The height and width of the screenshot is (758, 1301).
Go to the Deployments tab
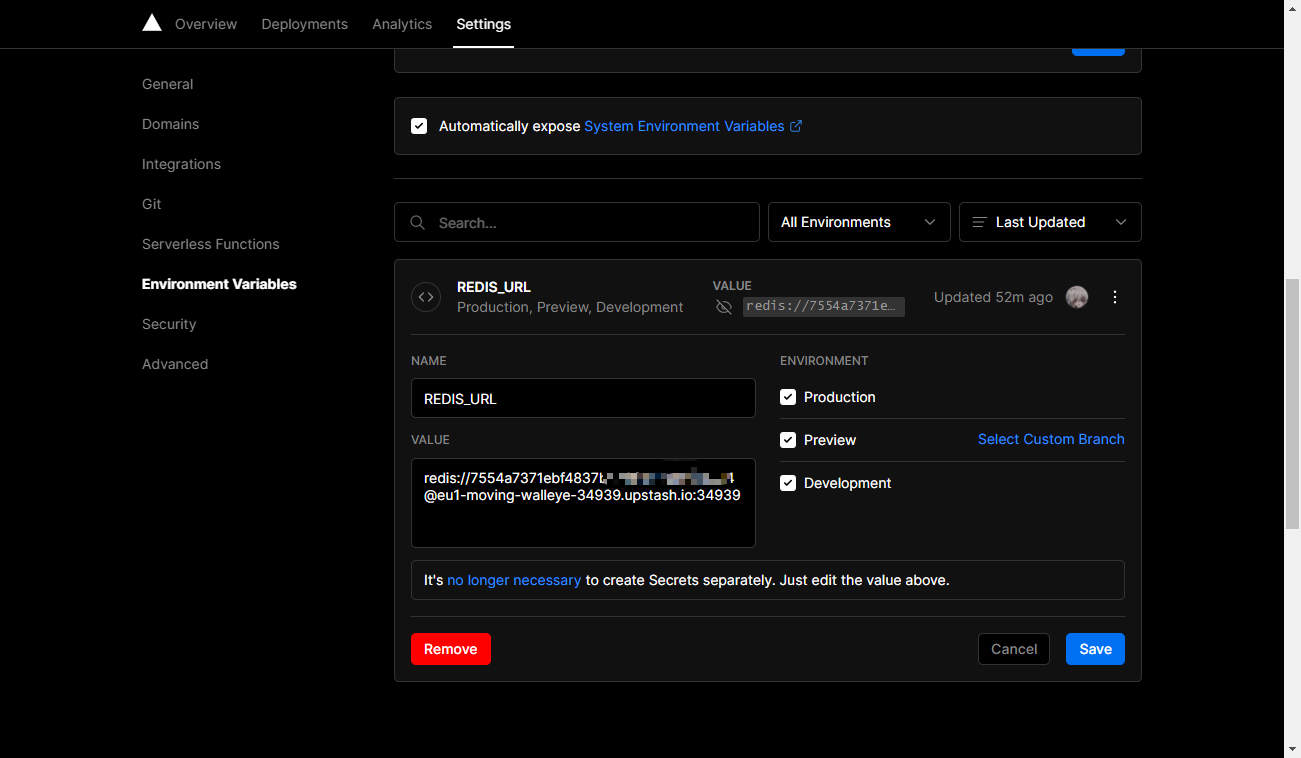tap(305, 24)
